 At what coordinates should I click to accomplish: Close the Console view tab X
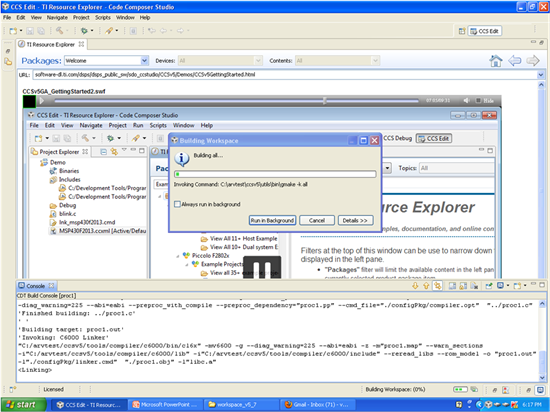pyautogui.click(x=51, y=285)
